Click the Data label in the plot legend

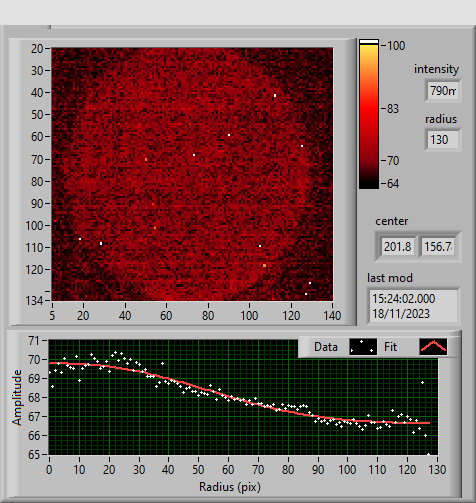coord(326,347)
